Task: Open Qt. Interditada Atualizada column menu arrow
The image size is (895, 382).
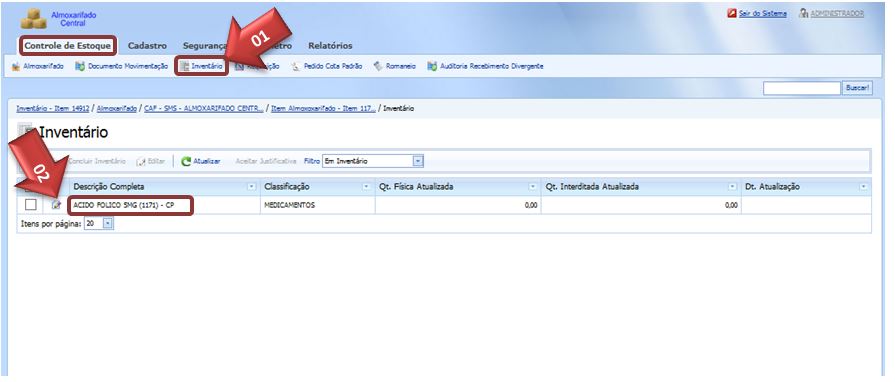Action: (x=732, y=187)
